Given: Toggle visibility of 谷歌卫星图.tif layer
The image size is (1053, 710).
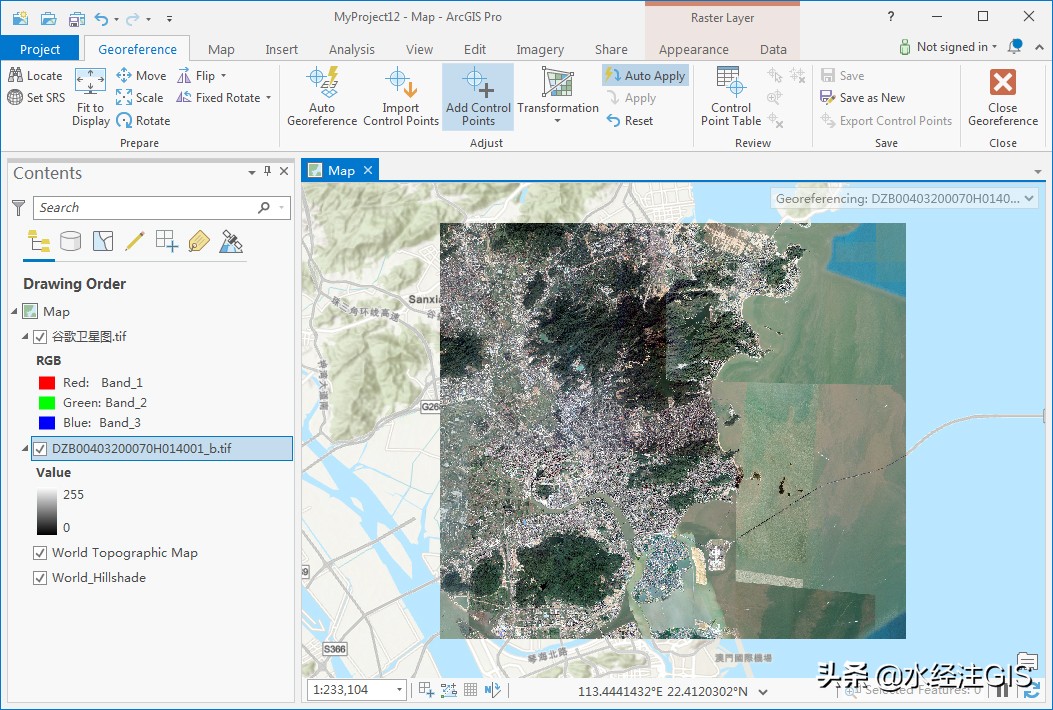Looking at the screenshot, I should [40, 337].
